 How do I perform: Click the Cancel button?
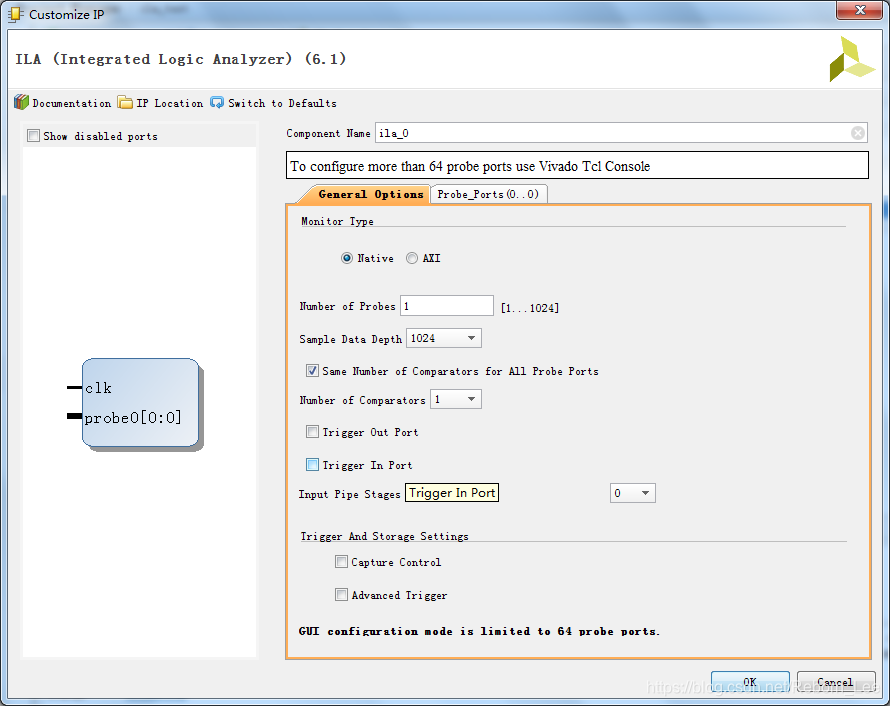pos(836,682)
